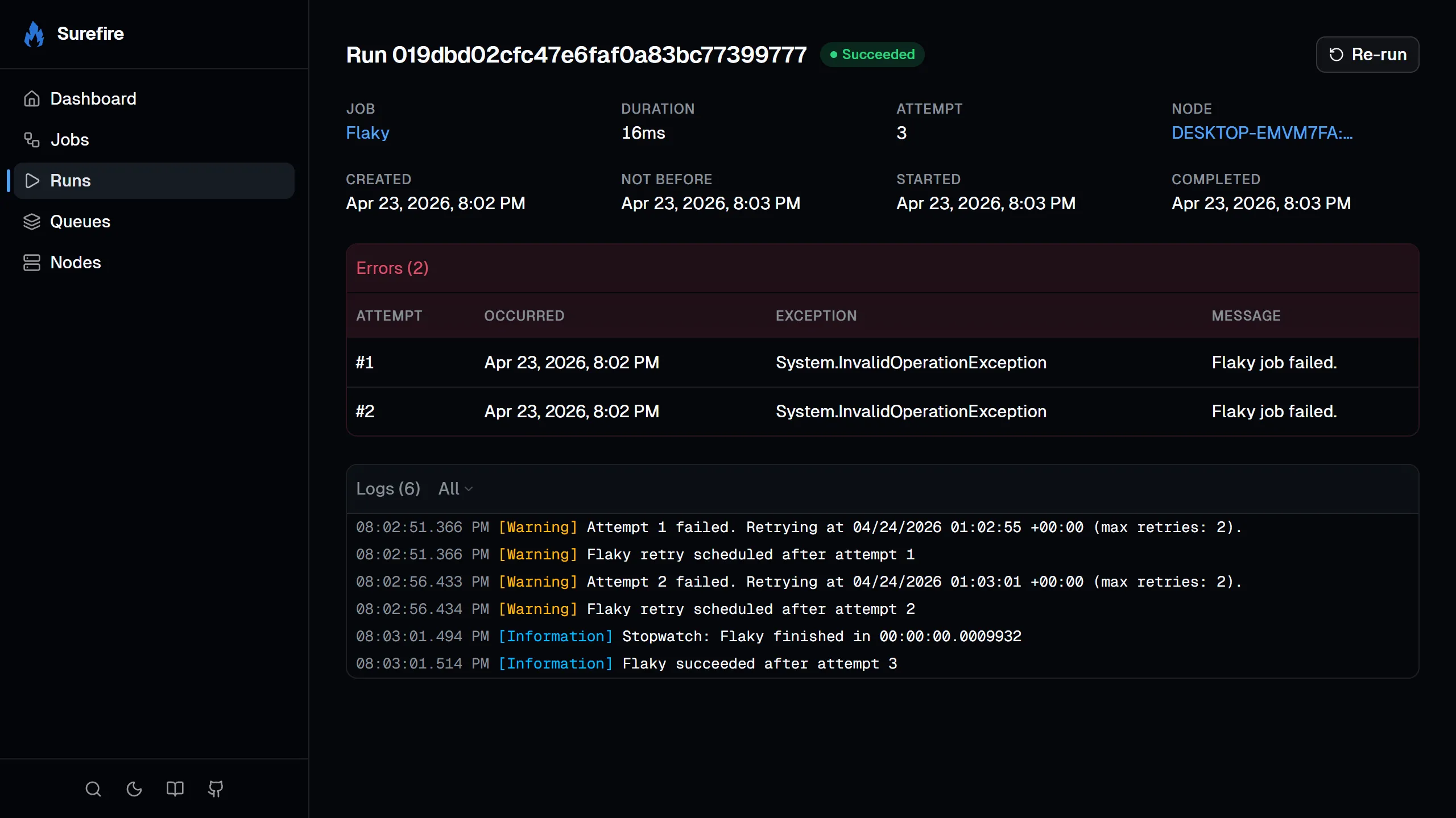Image resolution: width=1456 pixels, height=818 pixels.
Task: Click the Occurred time of error #1
Action: pos(572,363)
